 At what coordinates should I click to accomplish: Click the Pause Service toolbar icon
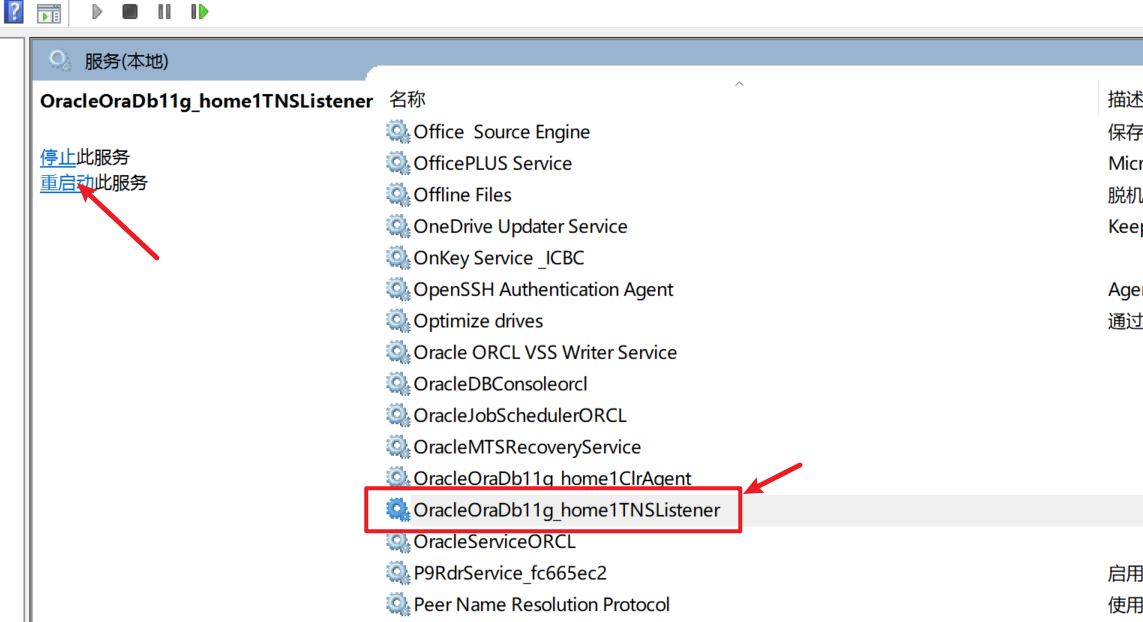(x=164, y=12)
